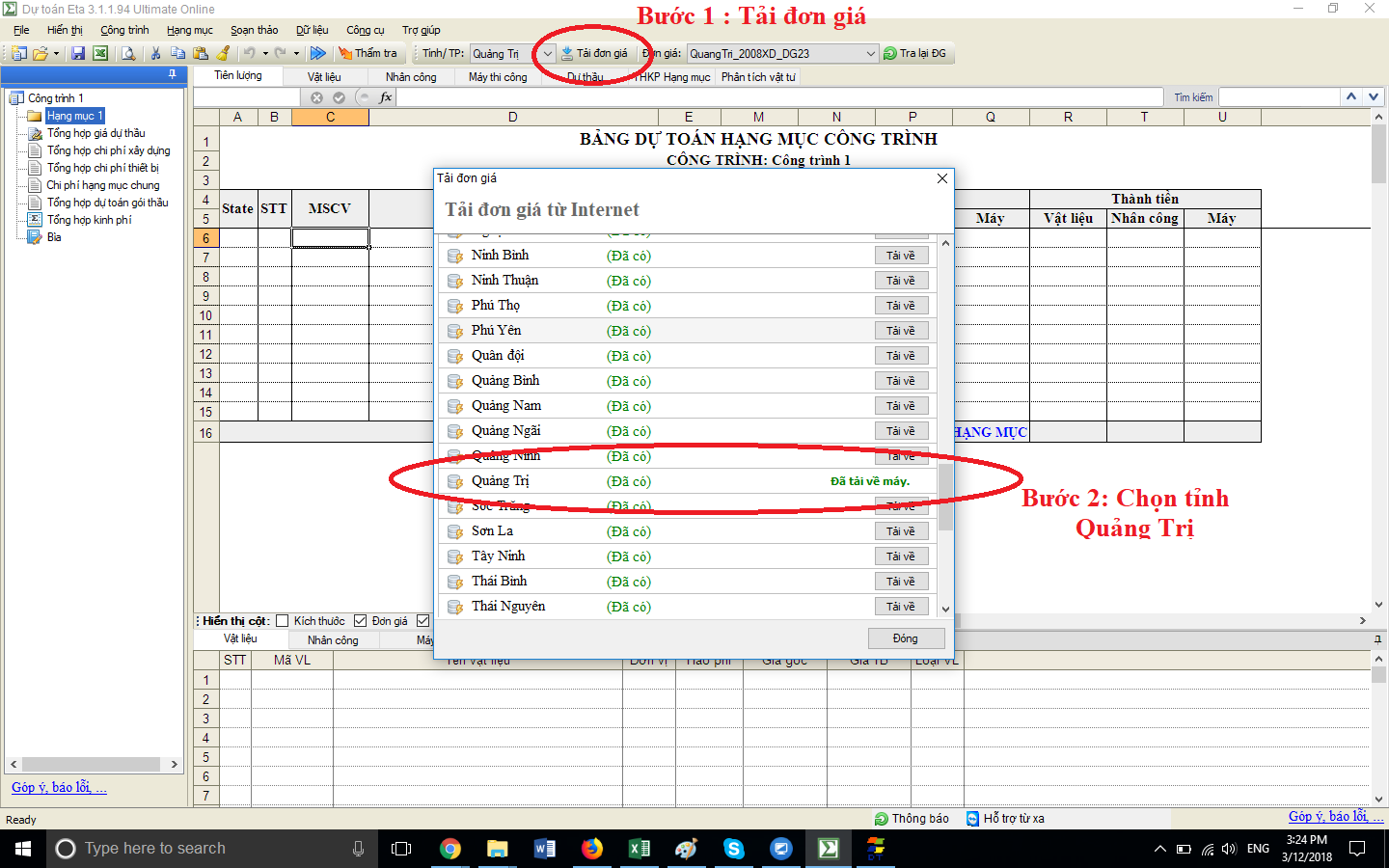1389x868 pixels.
Task: Toggle the checkbox right of Đơn giá
Action: (x=422, y=621)
